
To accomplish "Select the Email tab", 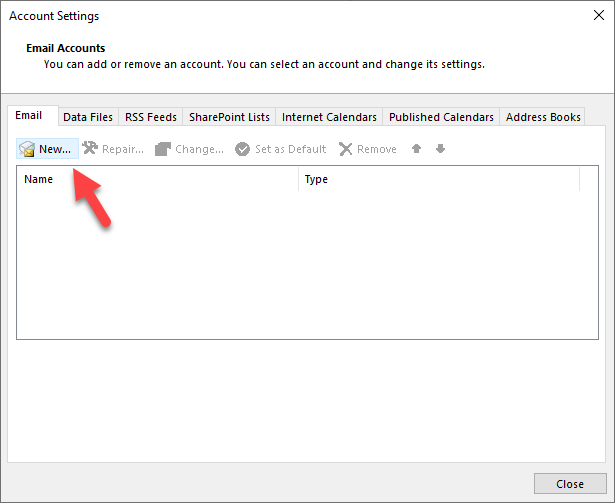I will pos(33,115).
